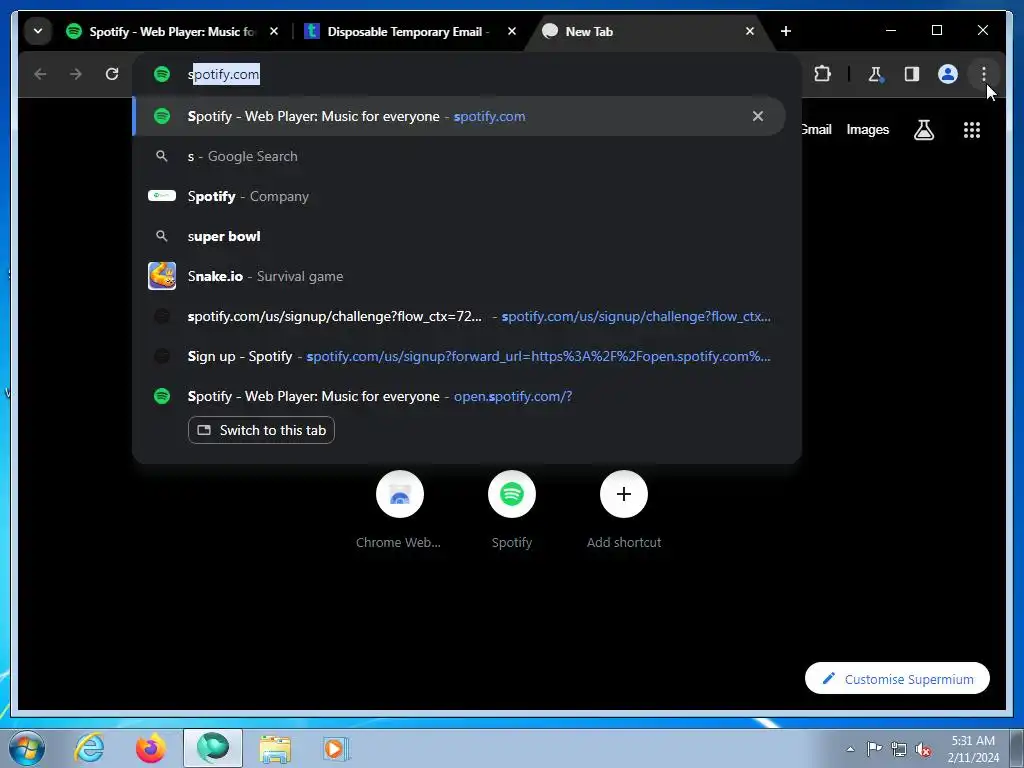Click the address bar showing spotify.com
1024x768 pixels.
(x=466, y=74)
